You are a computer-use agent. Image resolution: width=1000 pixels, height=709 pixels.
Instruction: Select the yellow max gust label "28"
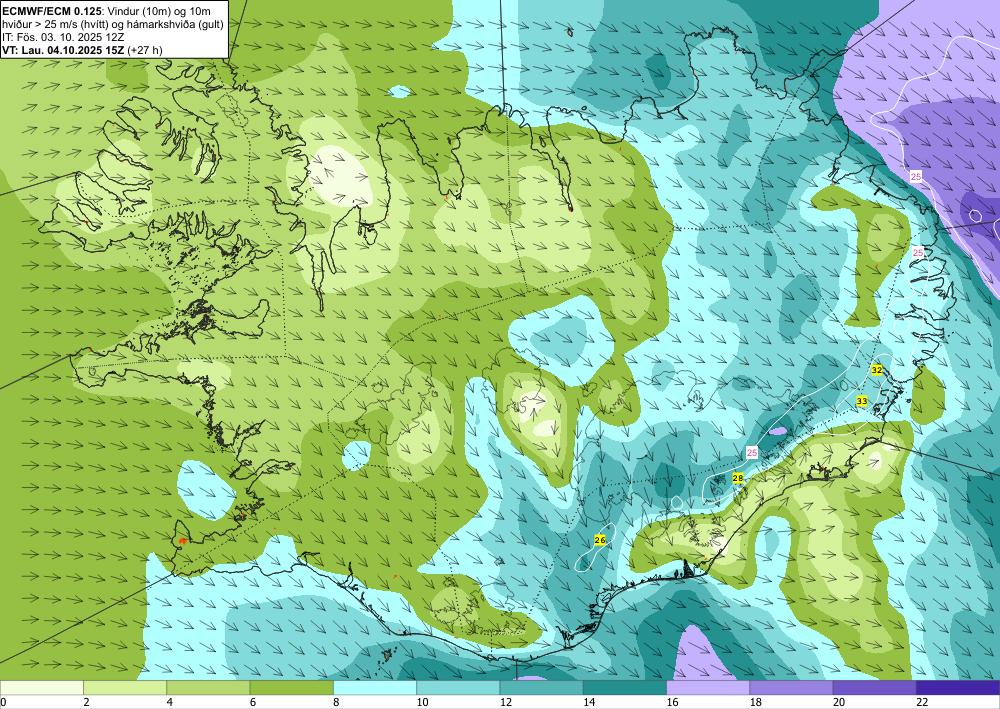738,478
